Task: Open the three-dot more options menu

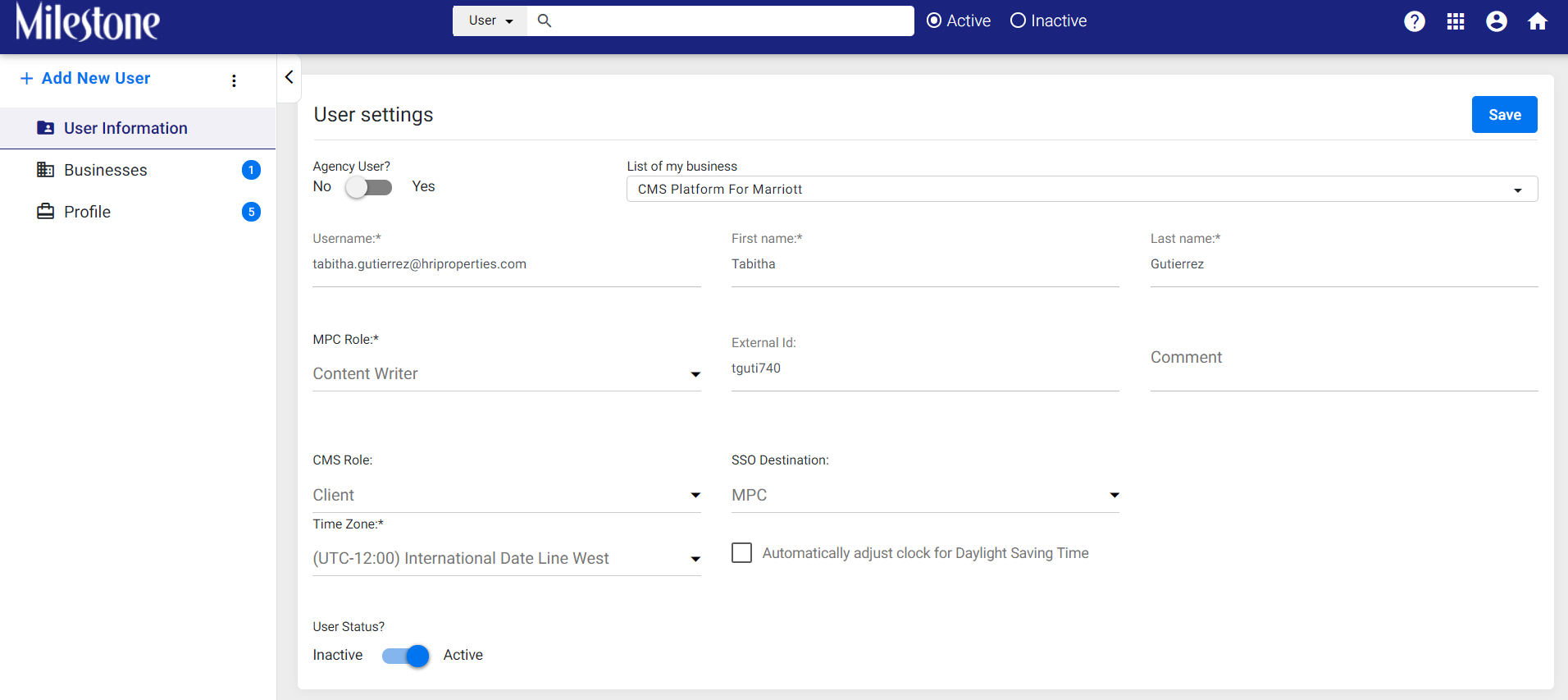Action: coord(234,80)
